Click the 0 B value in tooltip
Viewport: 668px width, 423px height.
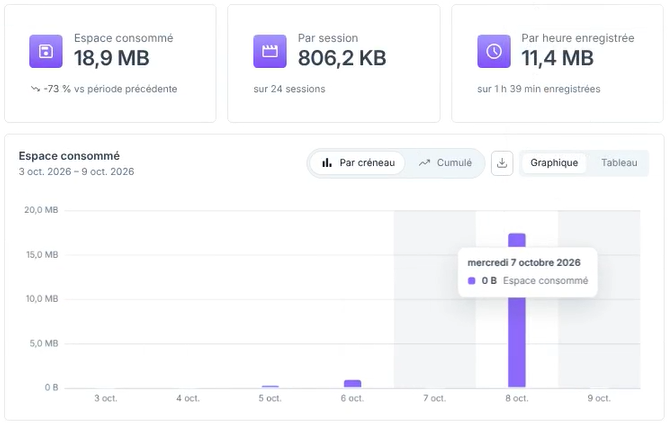point(489,281)
